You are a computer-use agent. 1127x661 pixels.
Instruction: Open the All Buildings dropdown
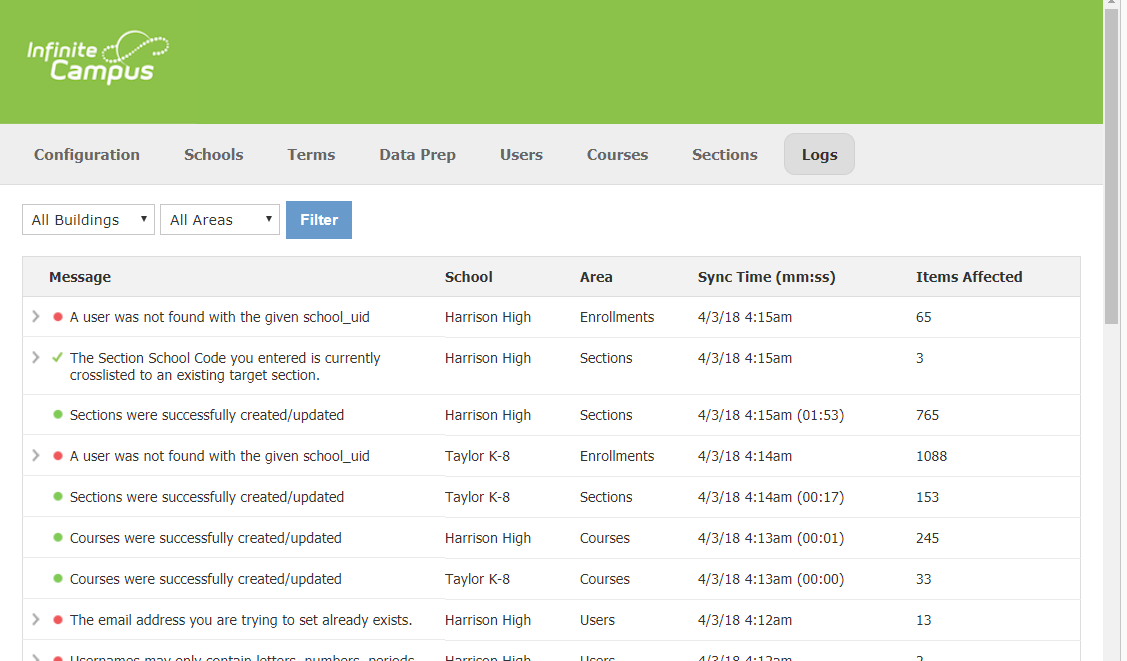click(x=88, y=220)
